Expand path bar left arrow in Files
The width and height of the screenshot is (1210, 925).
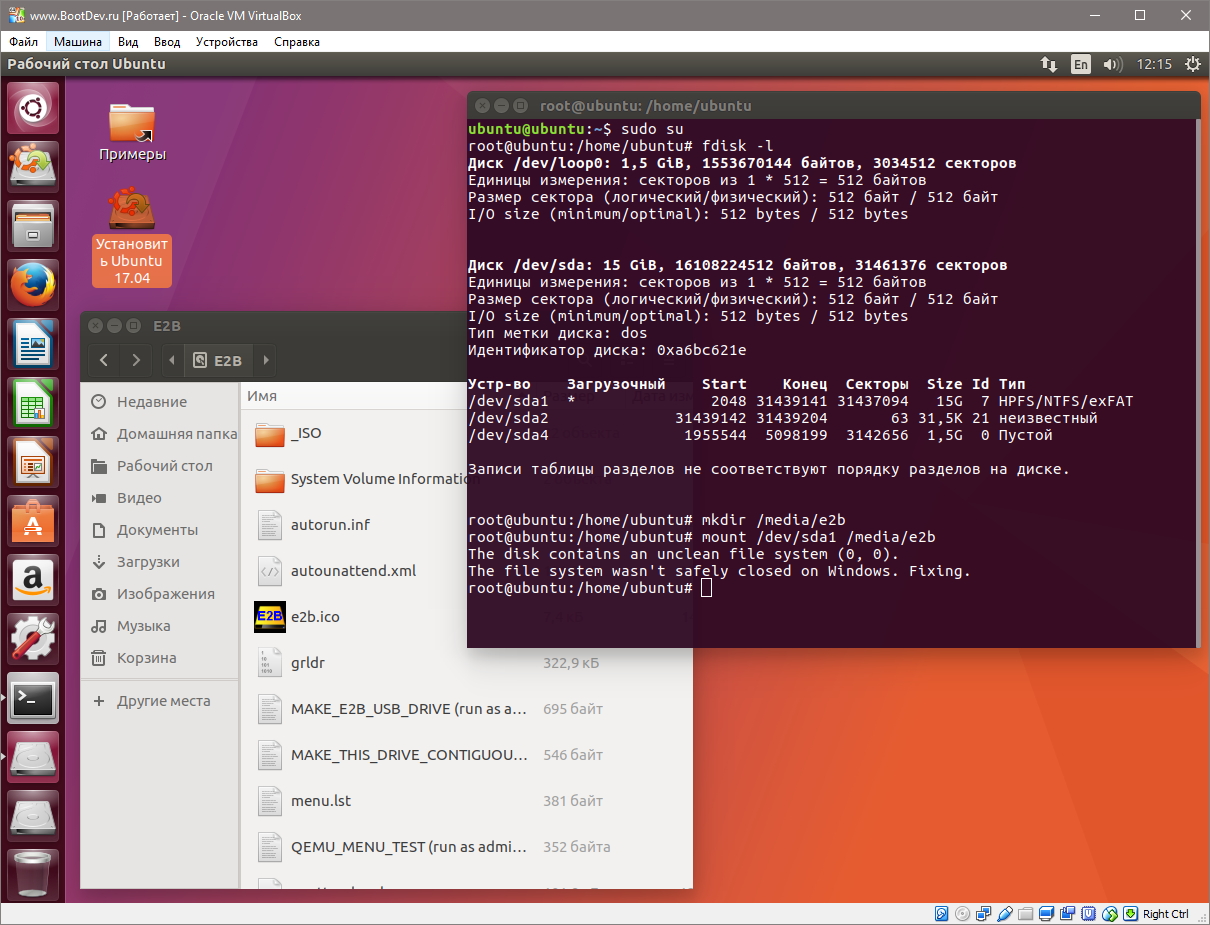[x=172, y=360]
